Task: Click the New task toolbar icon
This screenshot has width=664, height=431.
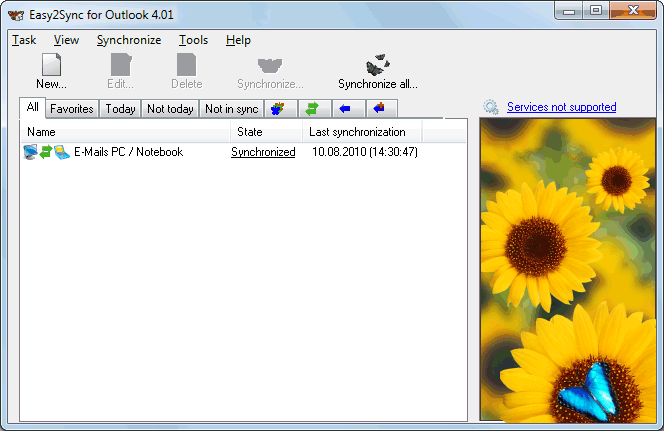Action: point(51,65)
